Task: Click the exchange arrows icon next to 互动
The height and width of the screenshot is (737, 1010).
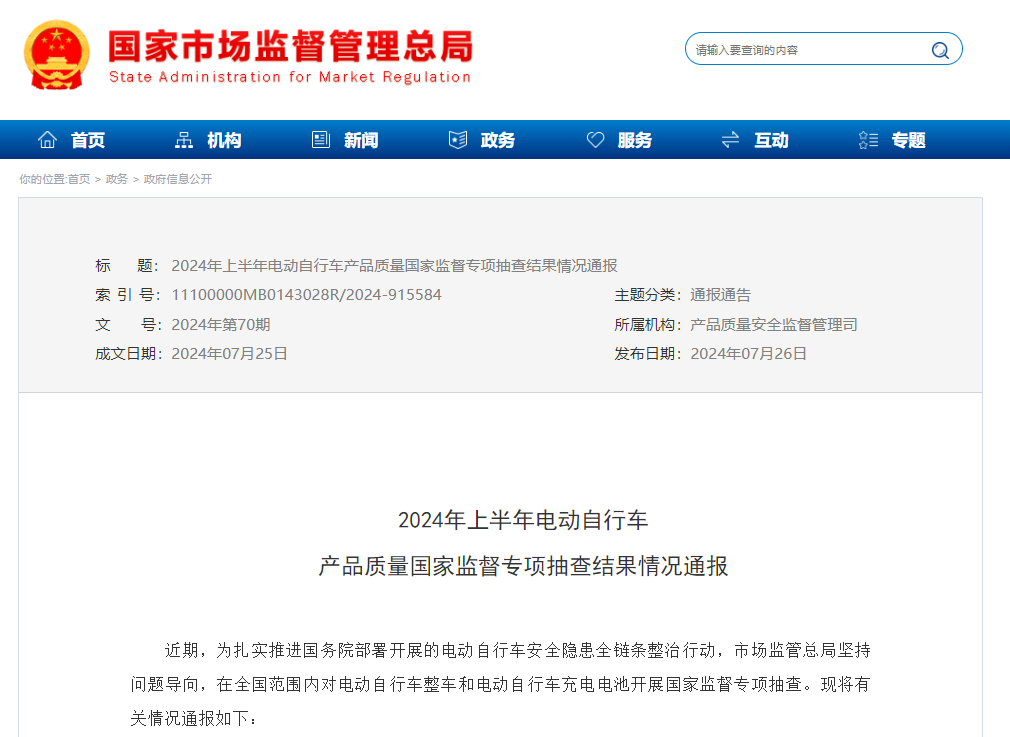Action: point(729,139)
